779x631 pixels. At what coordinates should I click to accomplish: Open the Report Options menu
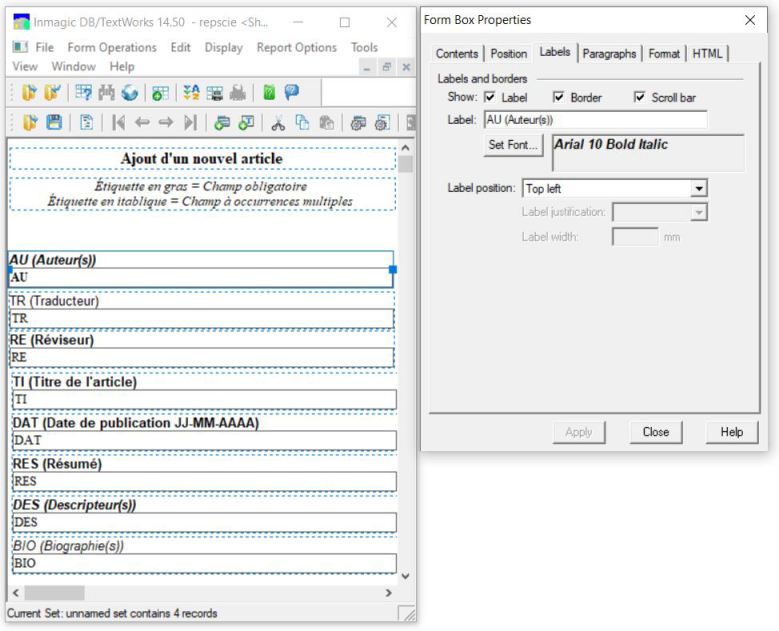pos(296,47)
